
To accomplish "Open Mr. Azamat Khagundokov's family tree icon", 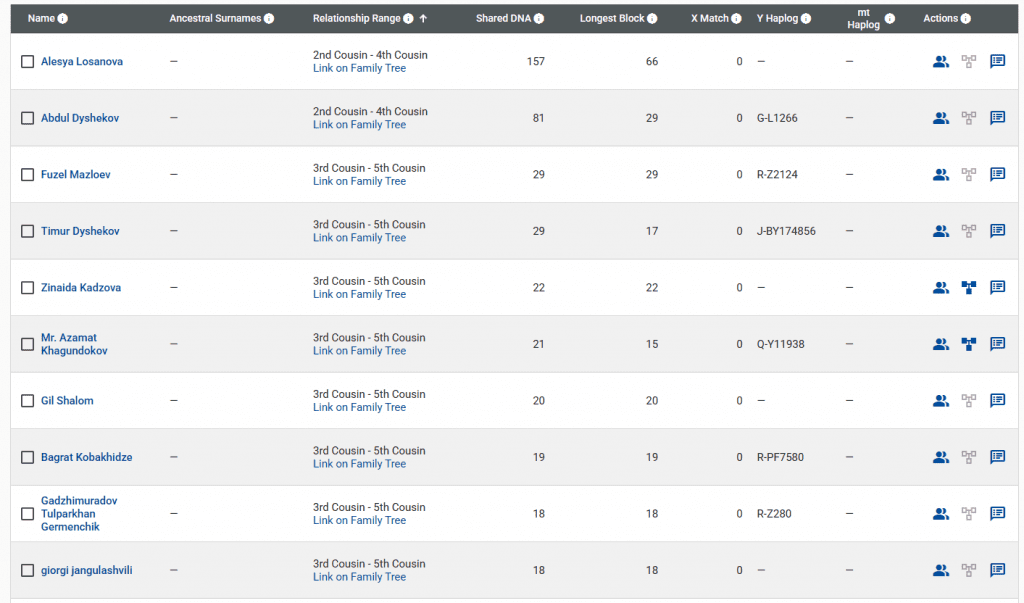I will [968, 344].
